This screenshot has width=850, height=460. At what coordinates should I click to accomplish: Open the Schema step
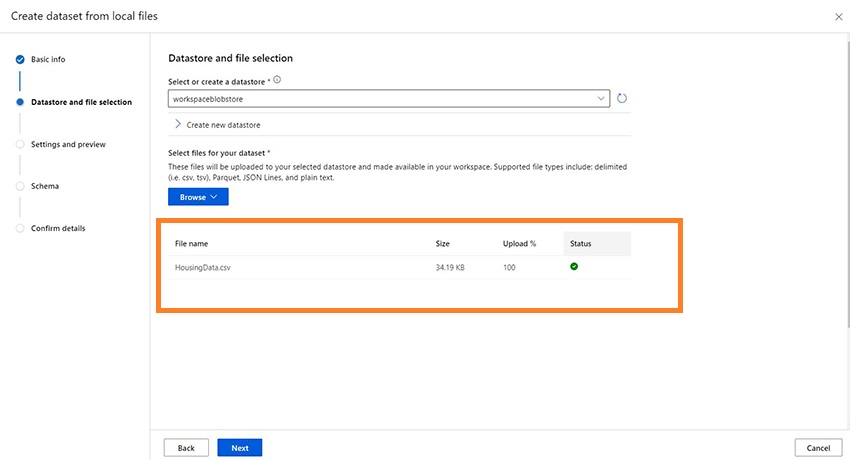click(x=45, y=186)
